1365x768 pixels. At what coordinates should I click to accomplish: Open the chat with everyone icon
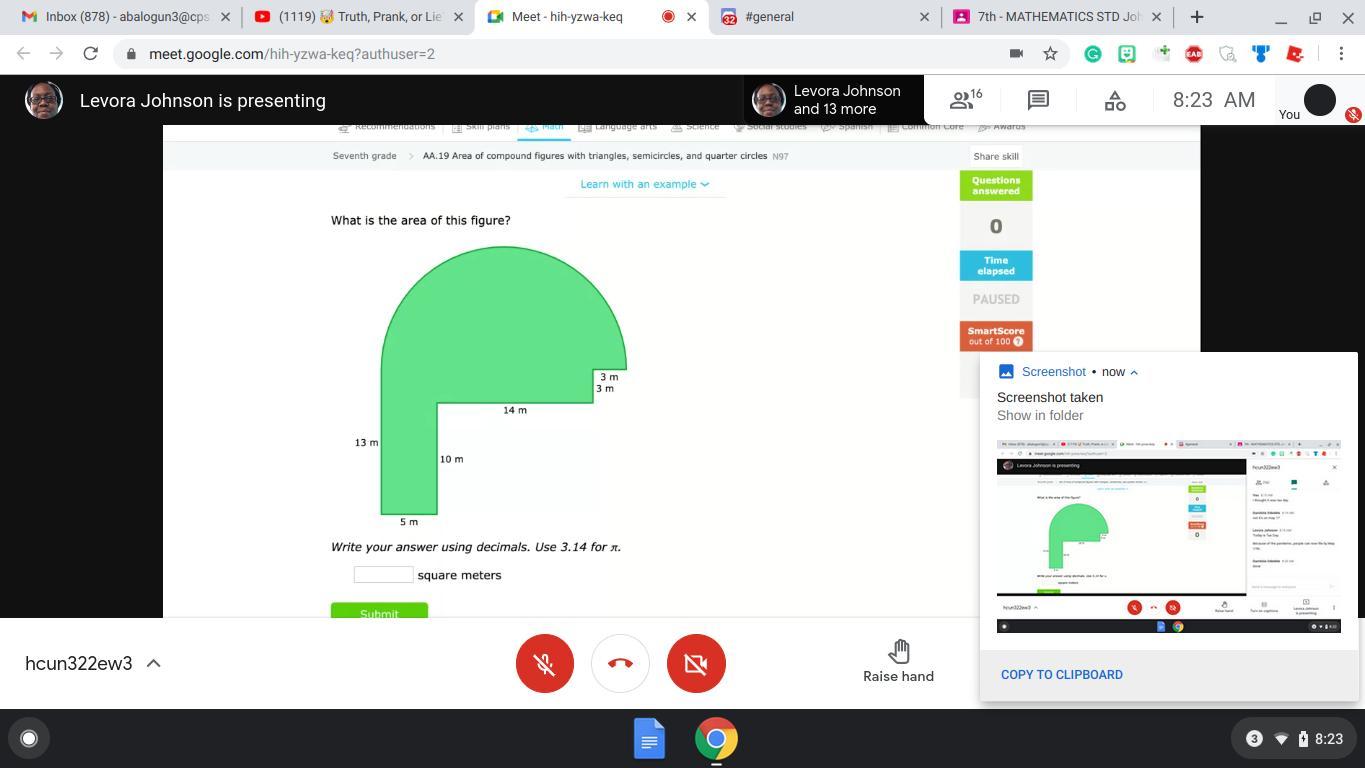1038,100
